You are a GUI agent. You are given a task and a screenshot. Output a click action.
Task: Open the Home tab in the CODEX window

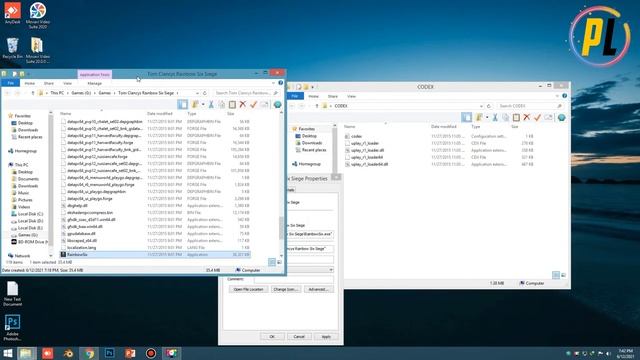click(313, 96)
